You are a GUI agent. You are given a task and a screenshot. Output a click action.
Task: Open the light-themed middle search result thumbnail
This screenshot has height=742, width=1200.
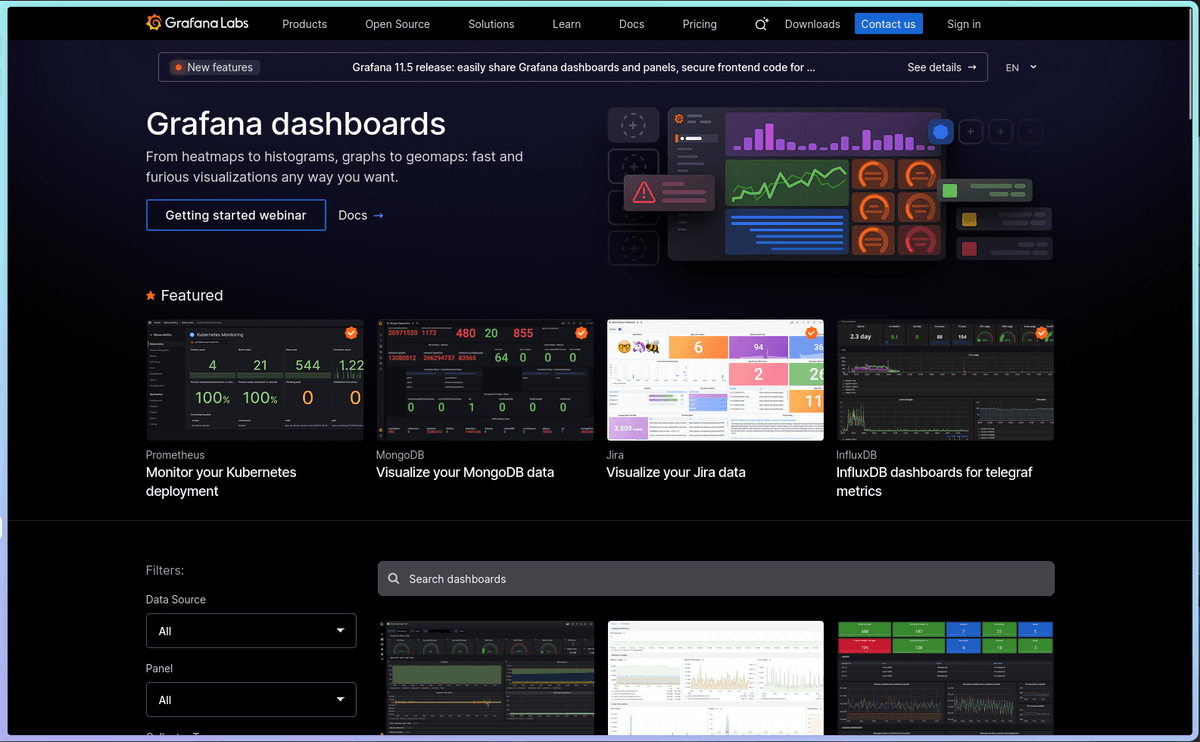(716, 678)
